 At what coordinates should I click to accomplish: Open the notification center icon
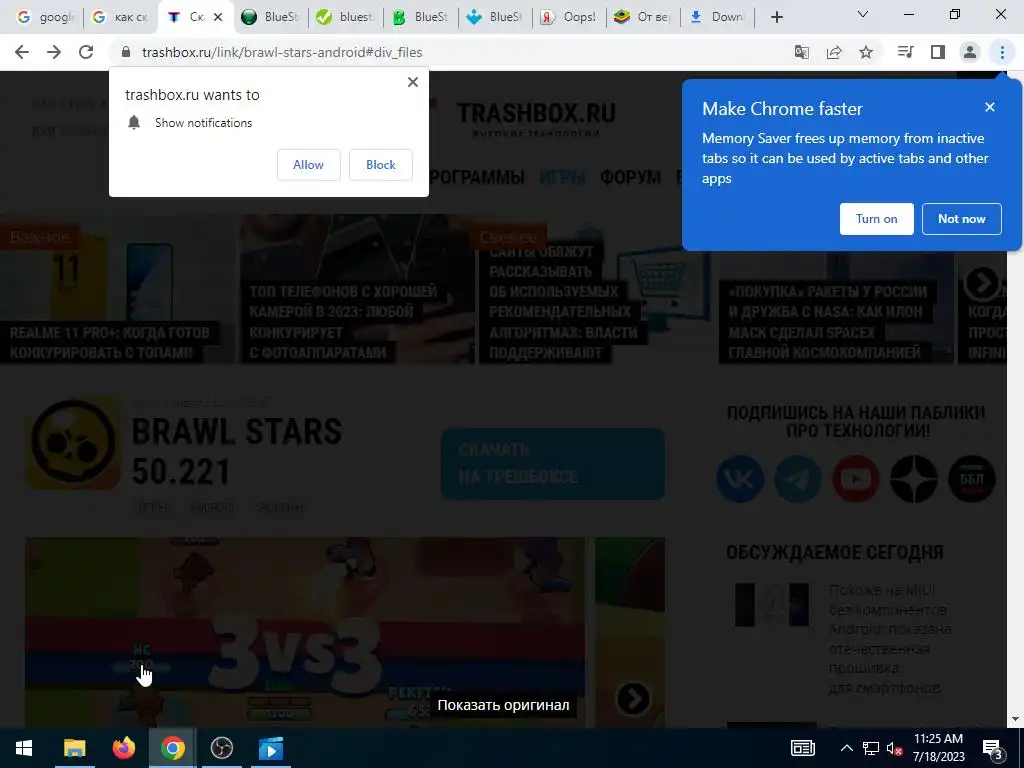[x=993, y=748]
